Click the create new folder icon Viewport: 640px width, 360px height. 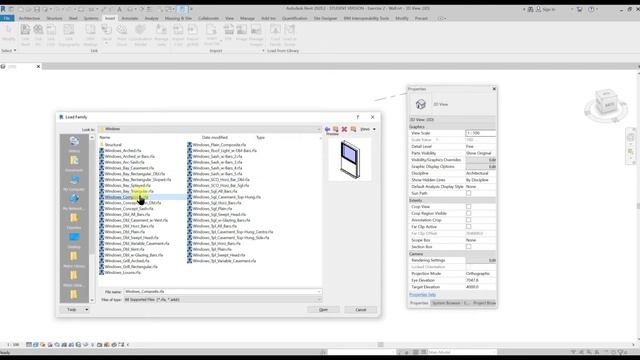coord(353,129)
